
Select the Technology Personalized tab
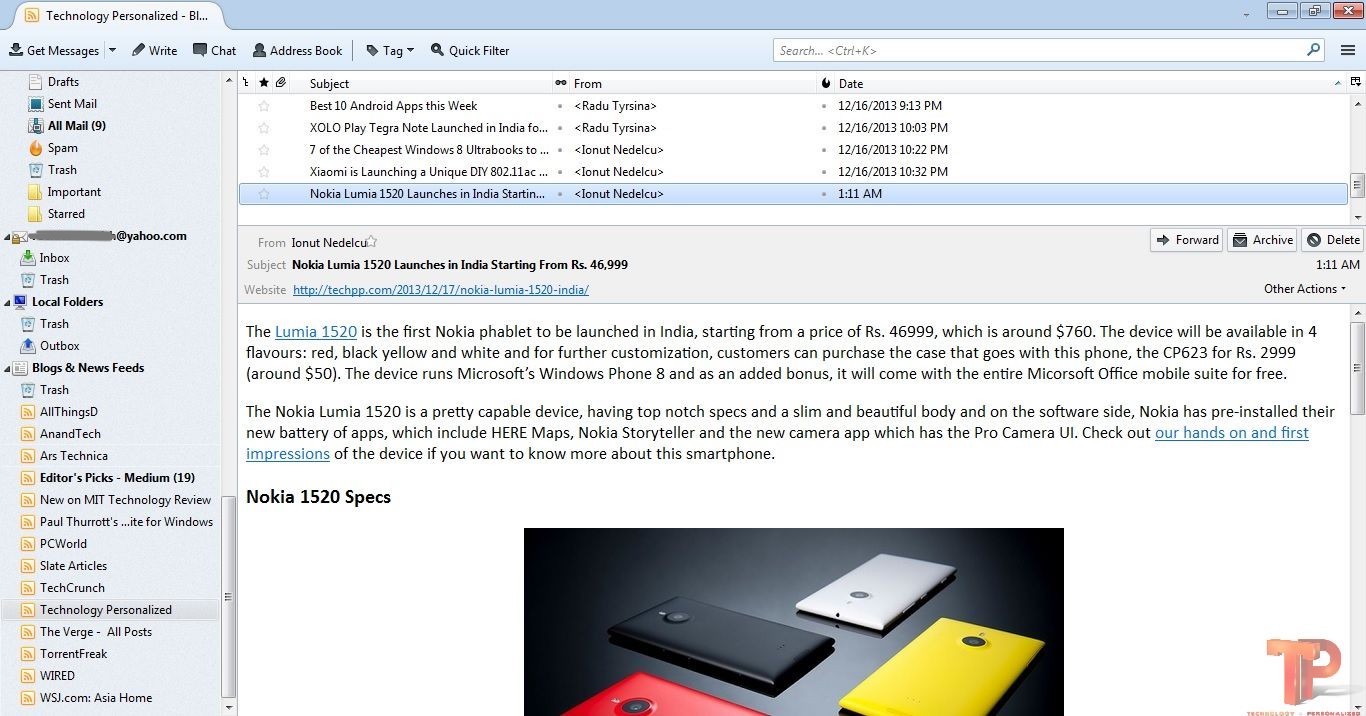click(x=118, y=16)
